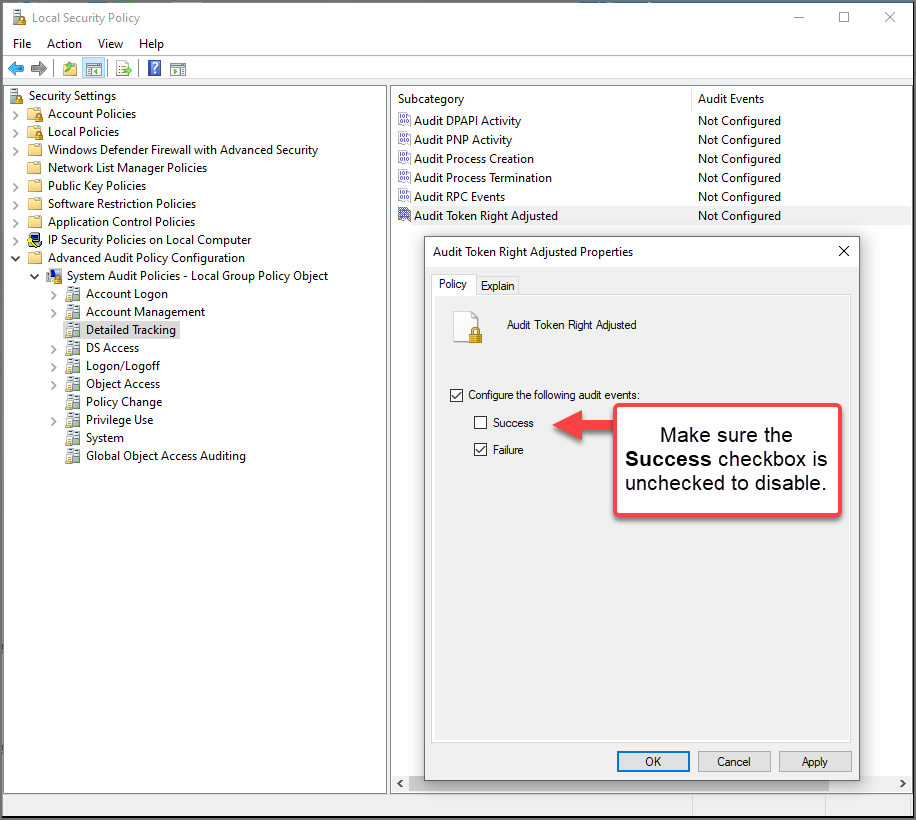Switch to the Explain tab
Viewport: 916px width, 820px height.
click(x=497, y=284)
